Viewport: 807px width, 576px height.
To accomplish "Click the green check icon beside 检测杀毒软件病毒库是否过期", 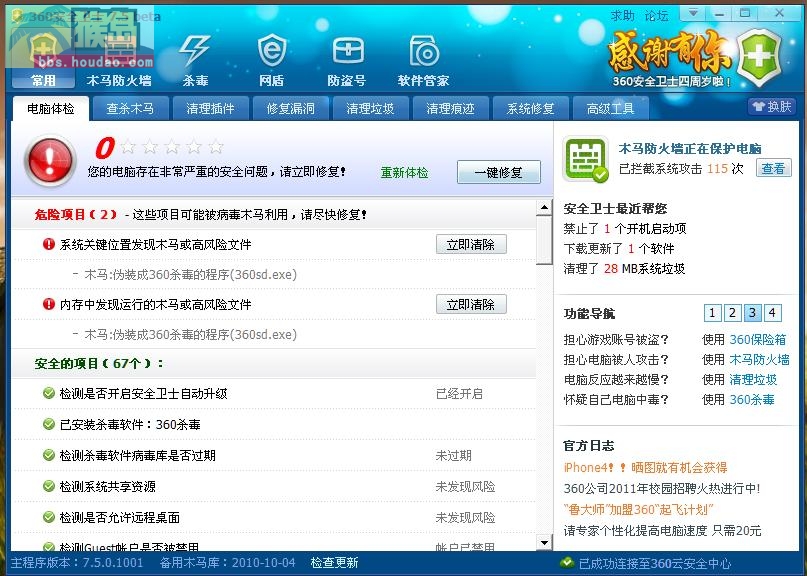I will click(49, 456).
